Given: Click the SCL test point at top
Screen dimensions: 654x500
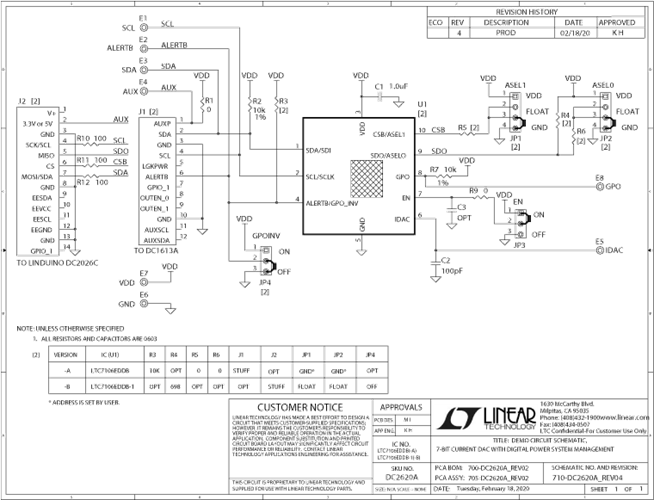Looking at the screenshot, I should (143, 26).
